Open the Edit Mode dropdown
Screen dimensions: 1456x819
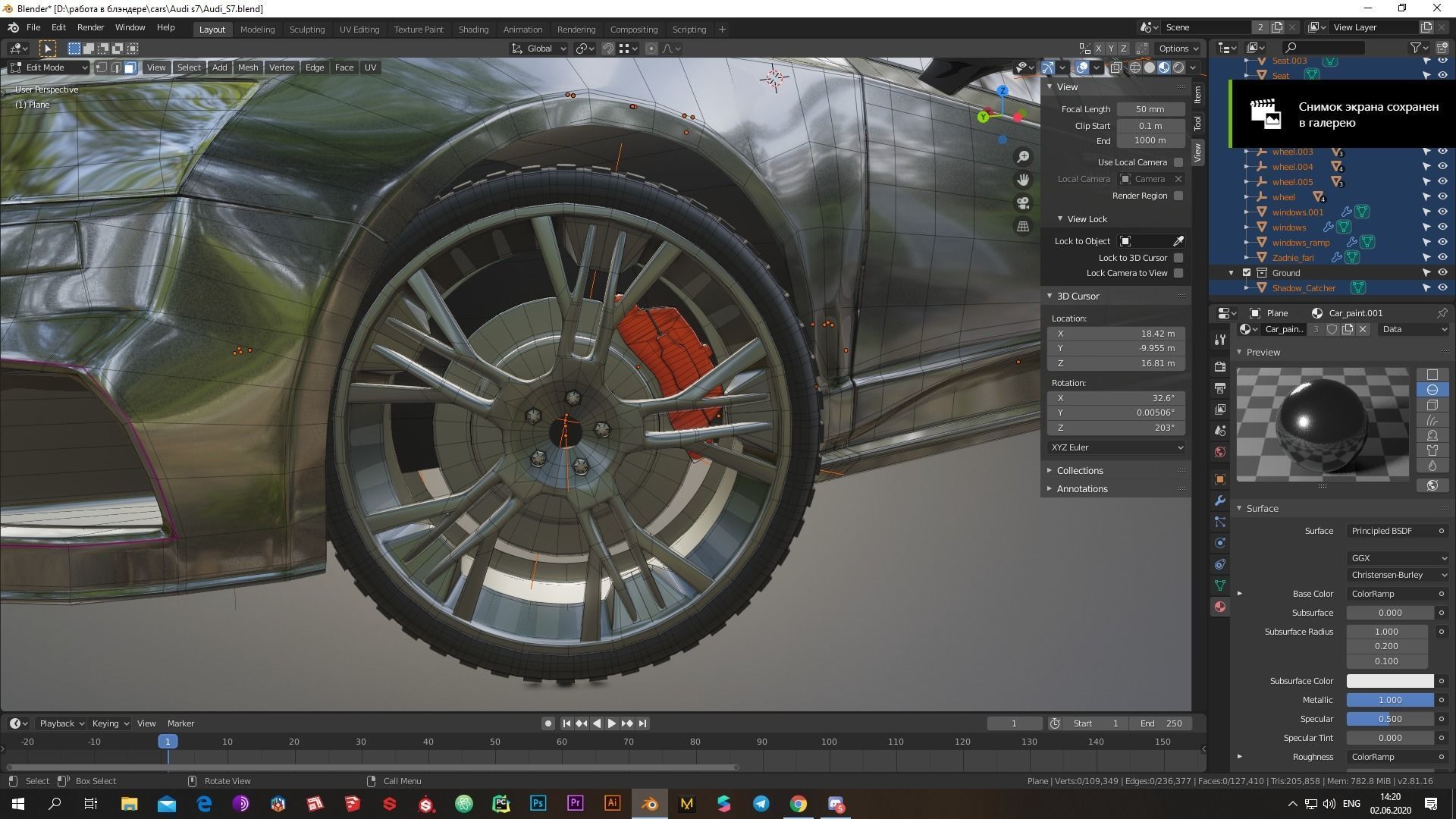pyautogui.click(x=49, y=67)
